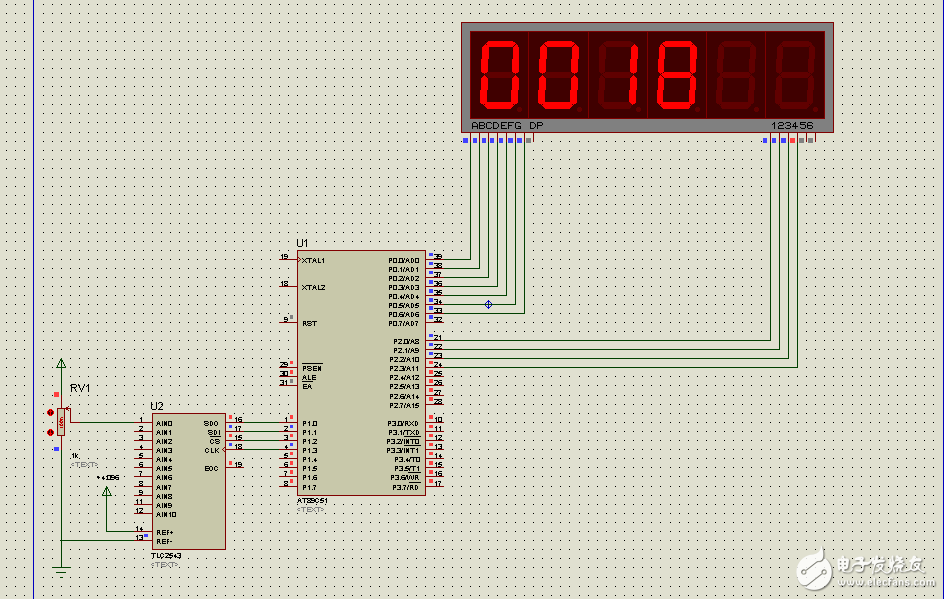
Task: Click the AT89C51 part name text
Action: (x=312, y=501)
